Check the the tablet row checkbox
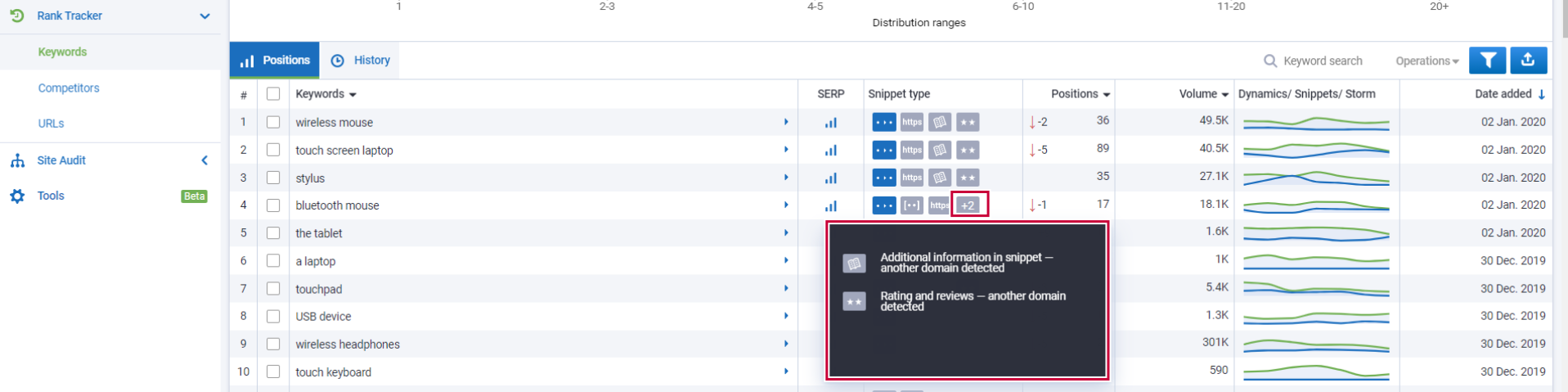Viewport: 1568px width, 392px height. pyautogui.click(x=273, y=233)
